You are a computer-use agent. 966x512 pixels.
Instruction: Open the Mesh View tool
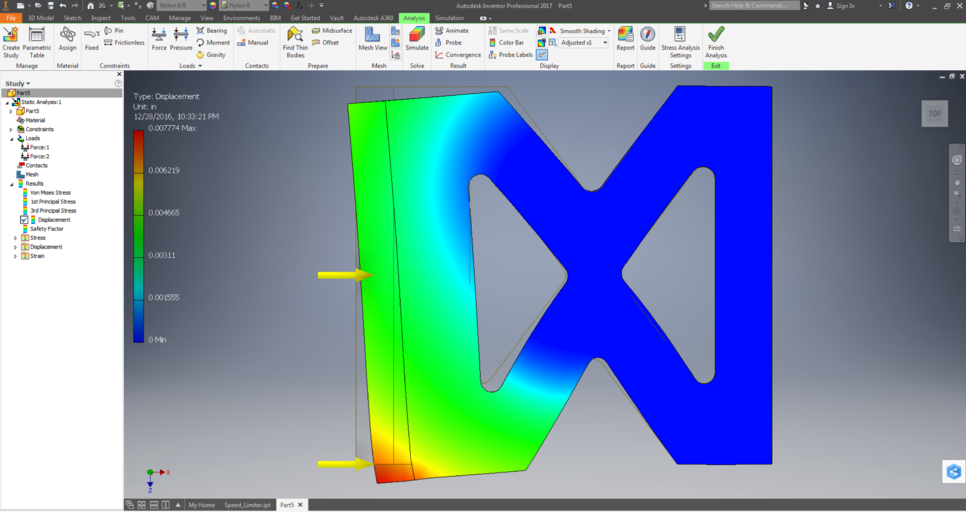[x=373, y=38]
